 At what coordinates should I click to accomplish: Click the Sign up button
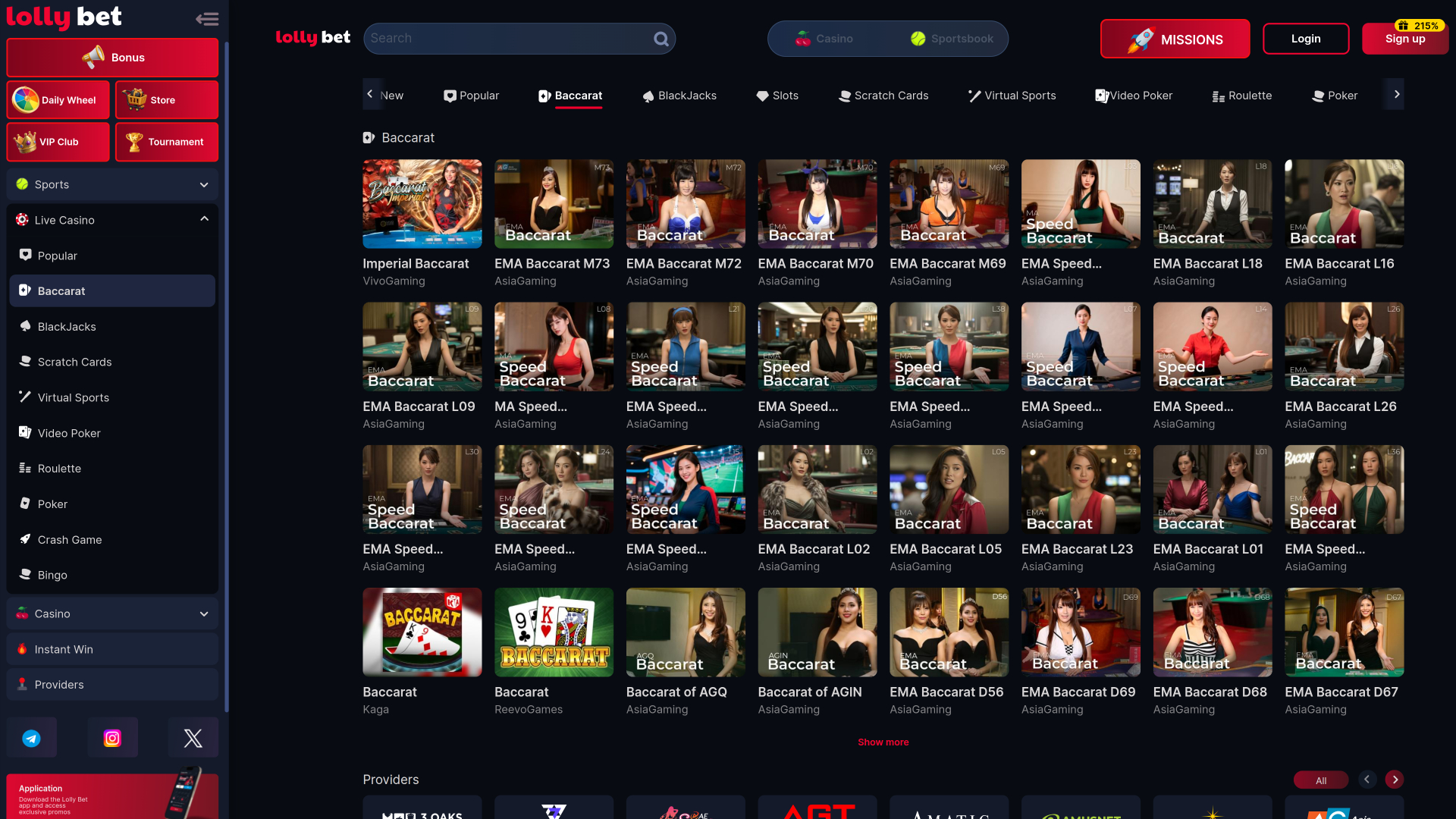coord(1404,39)
